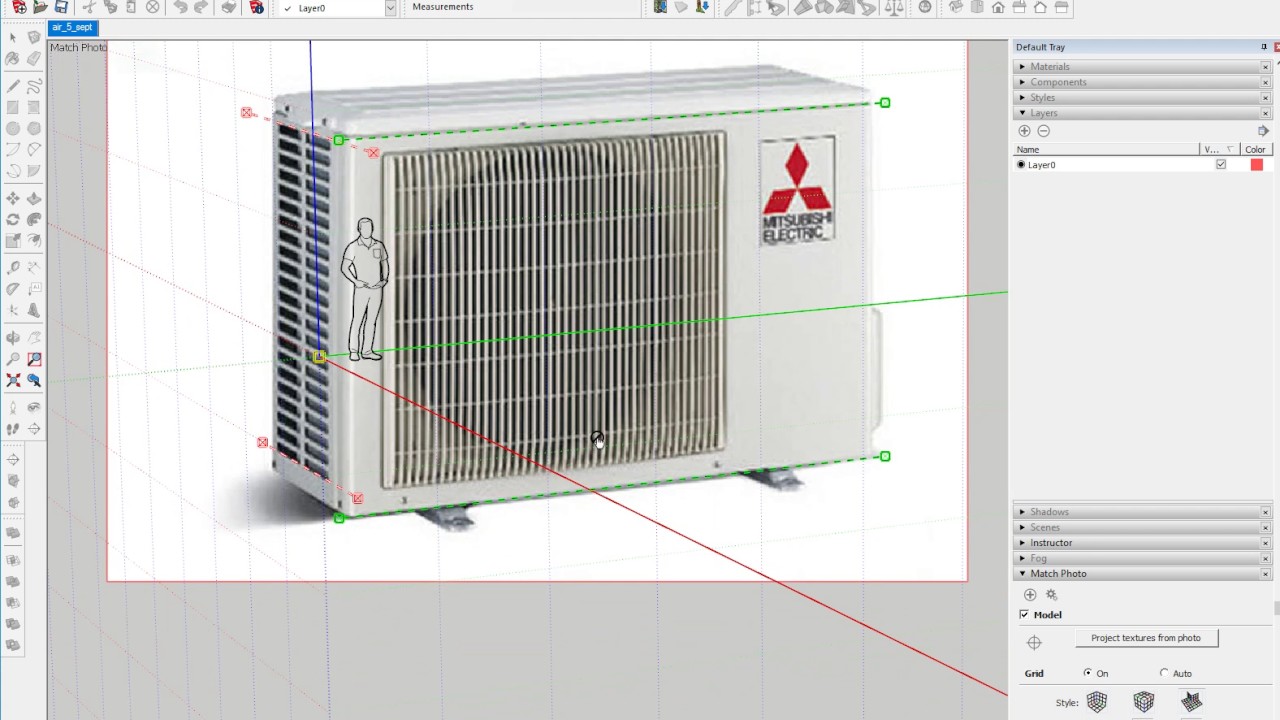Open an existing model file
The image size is (1280, 720).
pyautogui.click(x=40, y=7)
